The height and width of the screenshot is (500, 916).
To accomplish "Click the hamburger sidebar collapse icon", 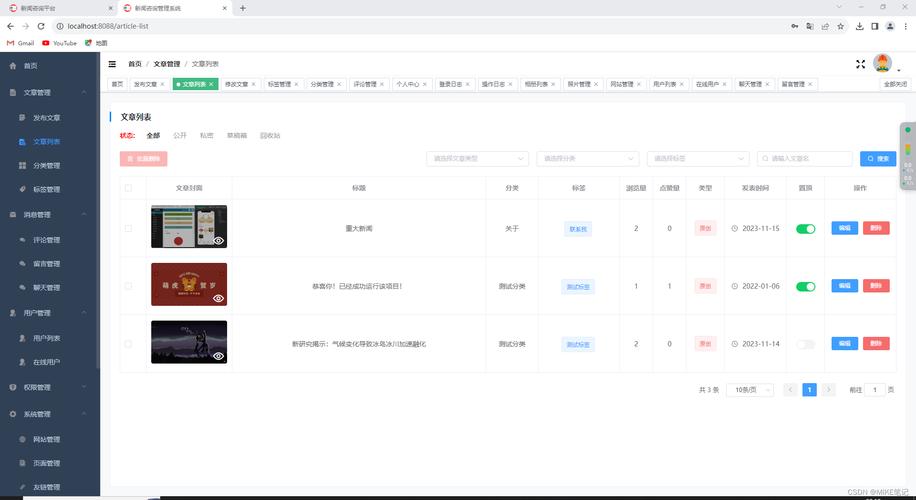I will [112, 64].
